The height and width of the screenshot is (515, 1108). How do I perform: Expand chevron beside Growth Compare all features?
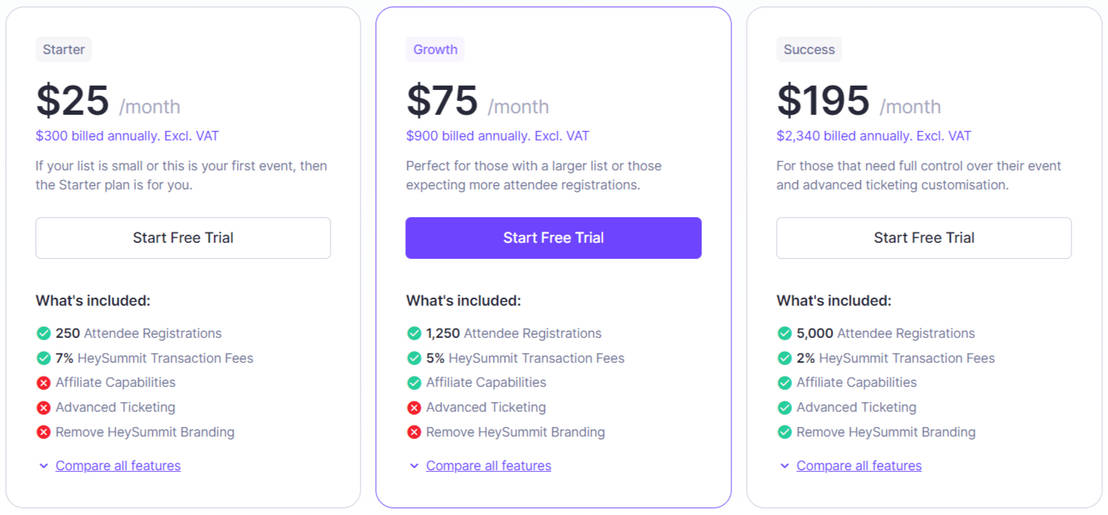point(414,466)
